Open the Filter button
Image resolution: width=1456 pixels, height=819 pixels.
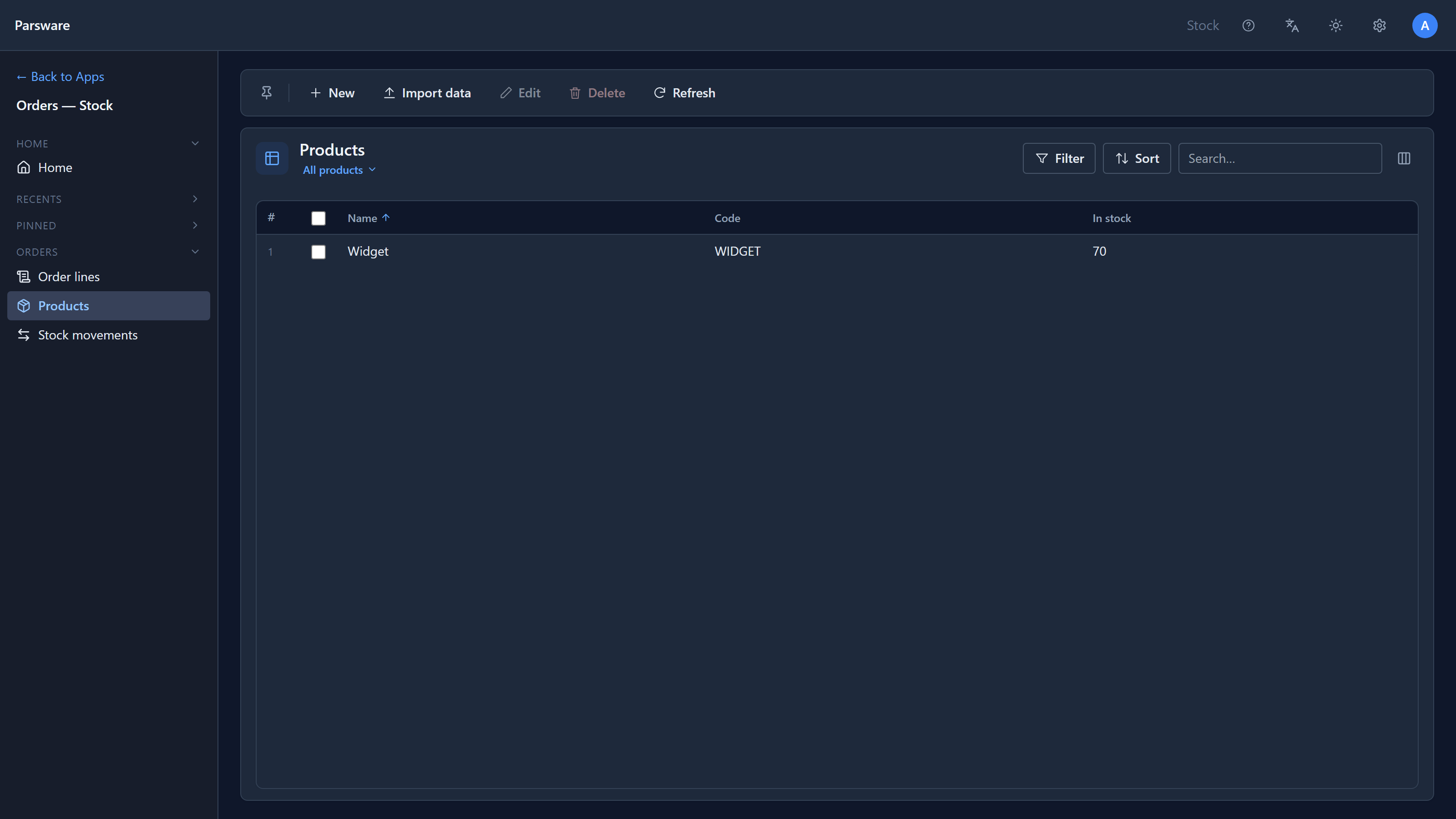pos(1059,158)
